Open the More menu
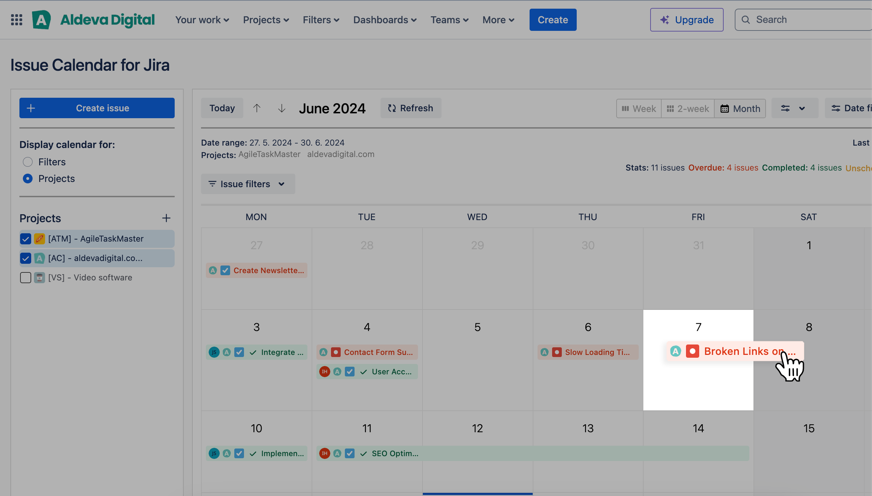The width and height of the screenshot is (872, 496). pyautogui.click(x=498, y=20)
